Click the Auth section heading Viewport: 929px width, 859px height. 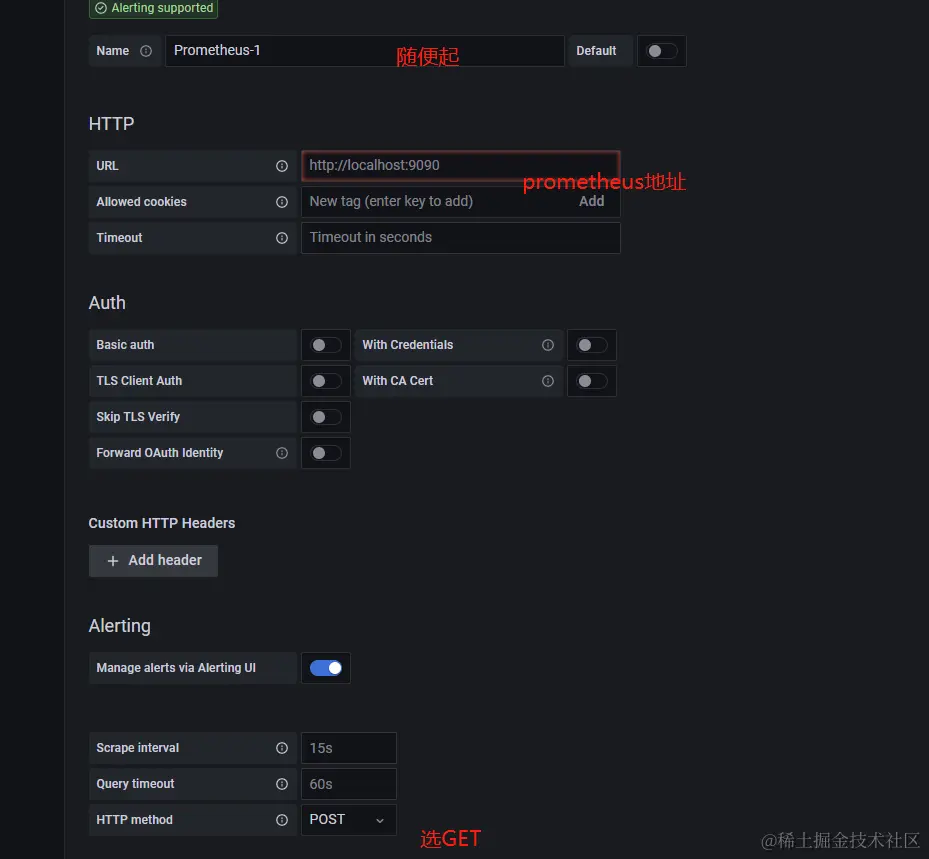[107, 303]
